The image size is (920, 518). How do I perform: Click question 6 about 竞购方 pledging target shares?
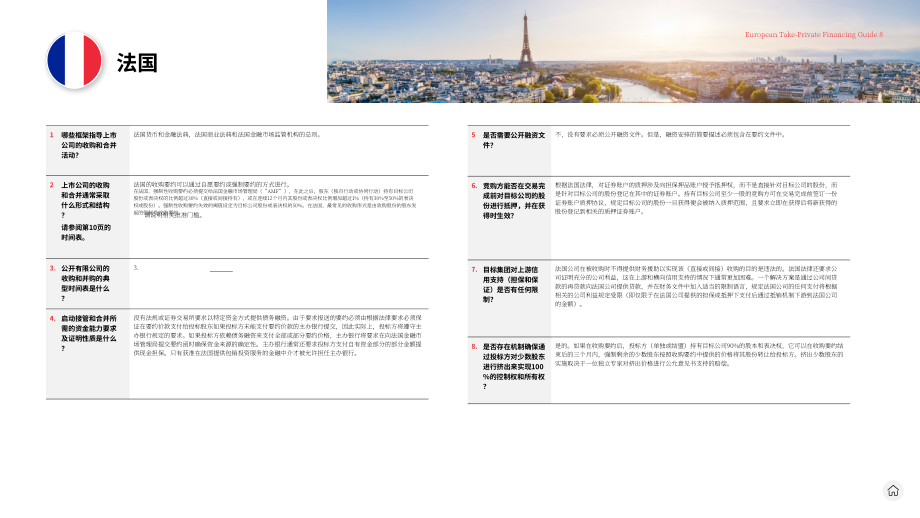tap(514, 201)
